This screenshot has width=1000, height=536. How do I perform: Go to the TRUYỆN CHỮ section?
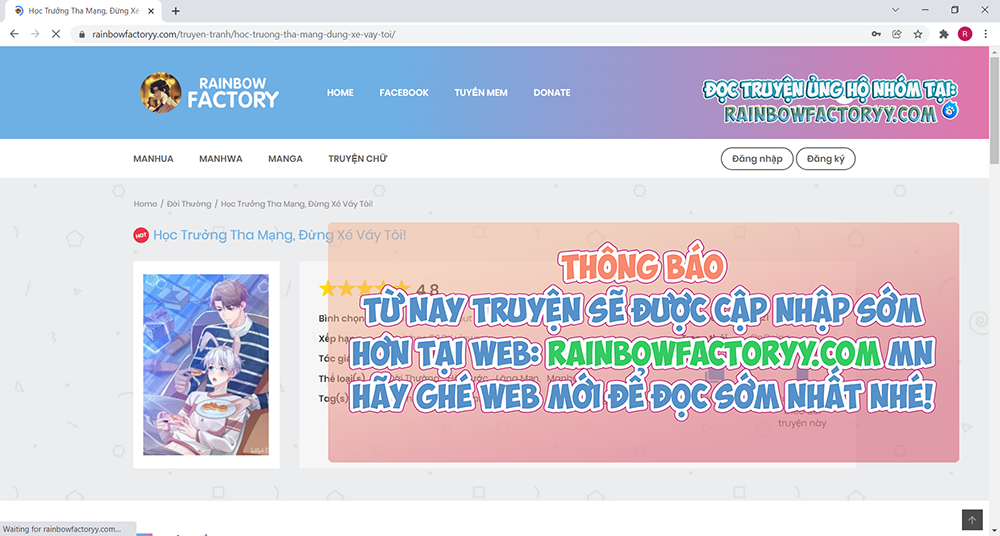(x=357, y=159)
